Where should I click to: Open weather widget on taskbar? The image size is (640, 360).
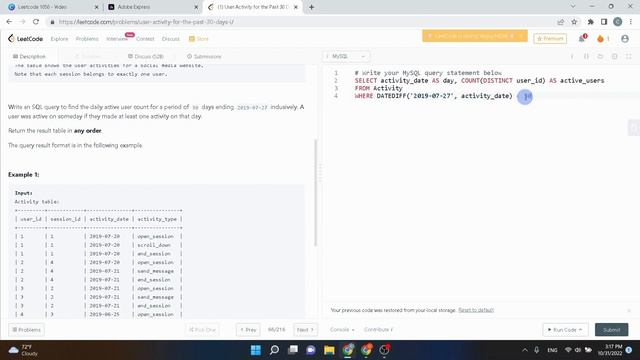23,350
